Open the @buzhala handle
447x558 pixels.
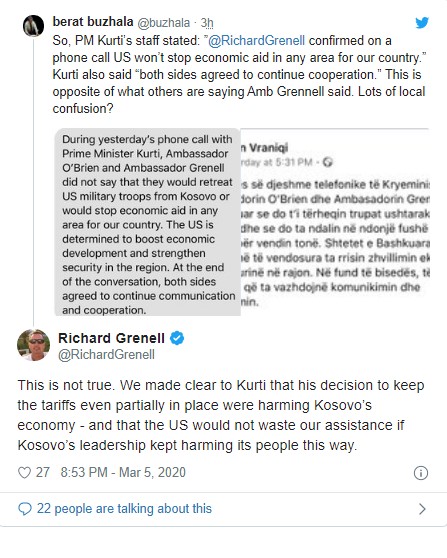(x=163, y=23)
